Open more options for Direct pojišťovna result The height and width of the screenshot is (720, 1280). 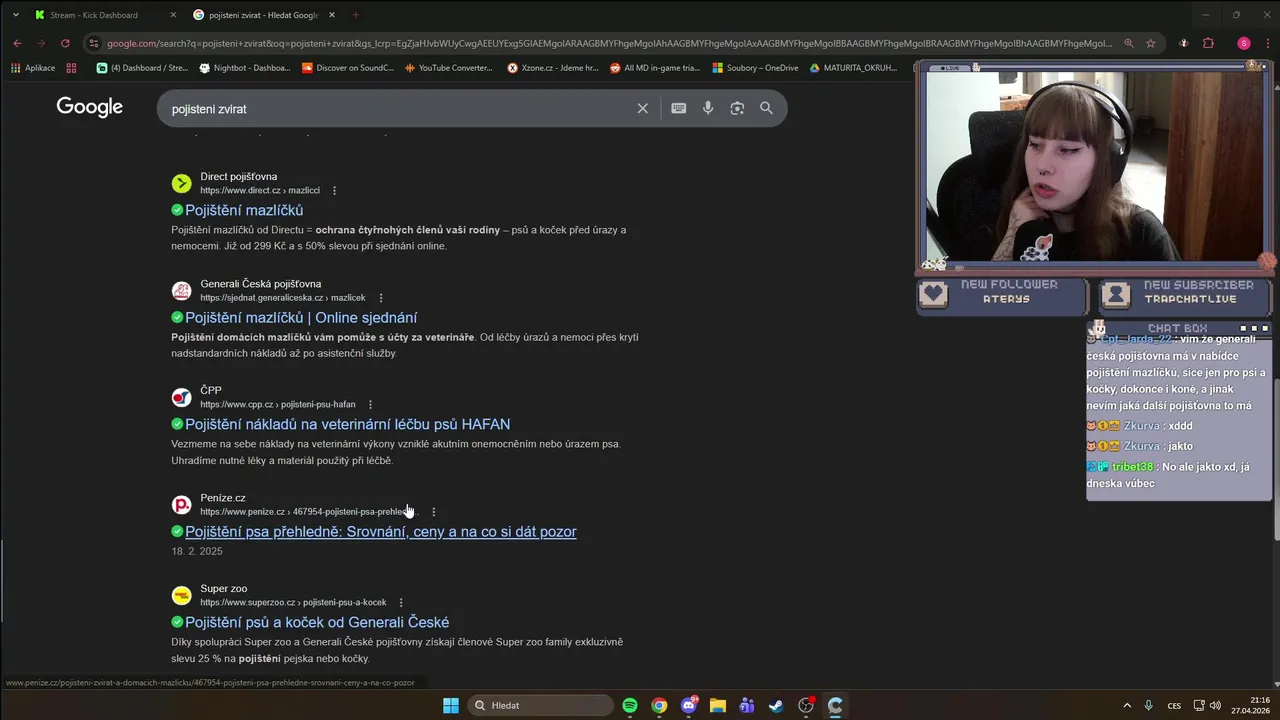tap(335, 190)
